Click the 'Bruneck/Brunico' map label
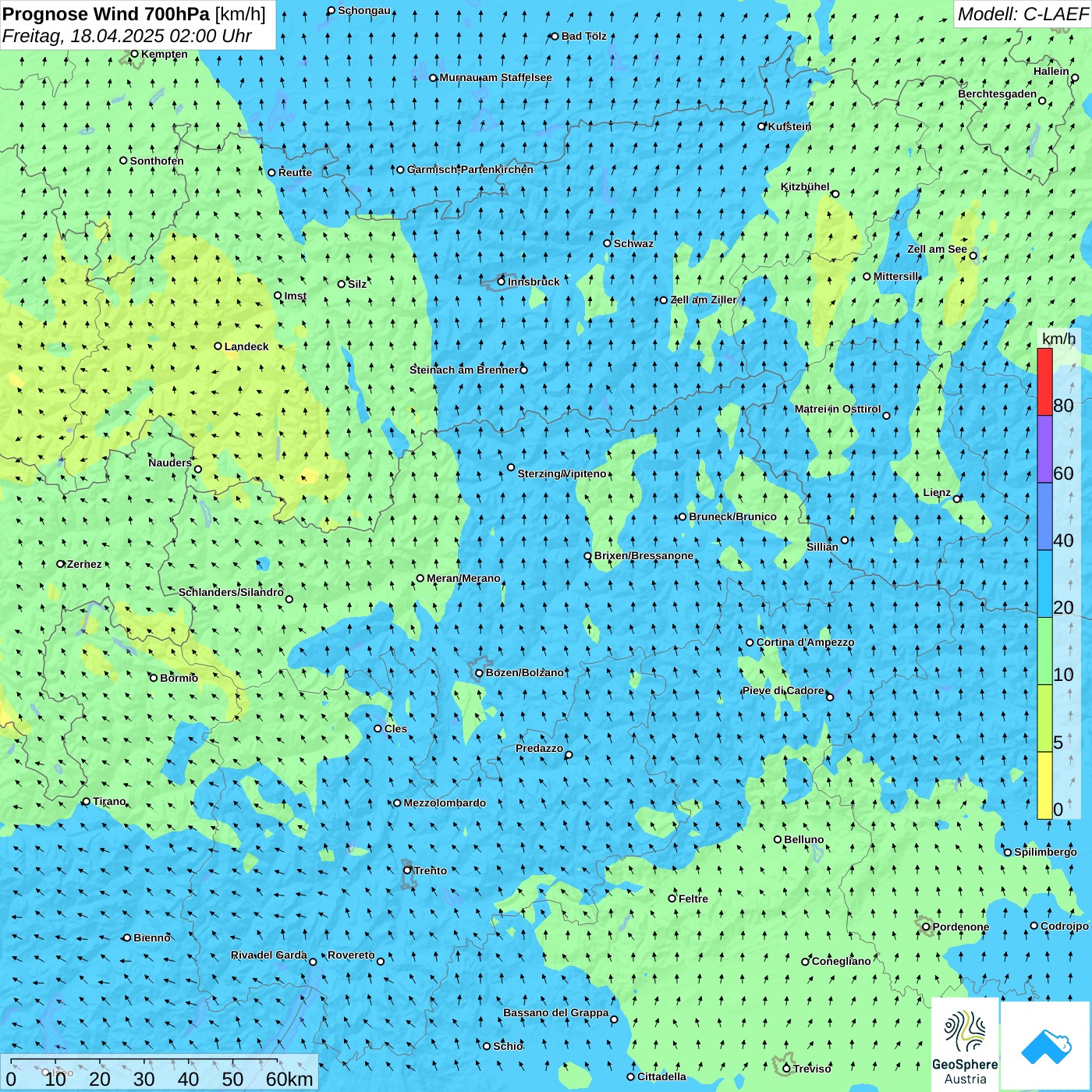This screenshot has width=1092, height=1092. (732, 517)
